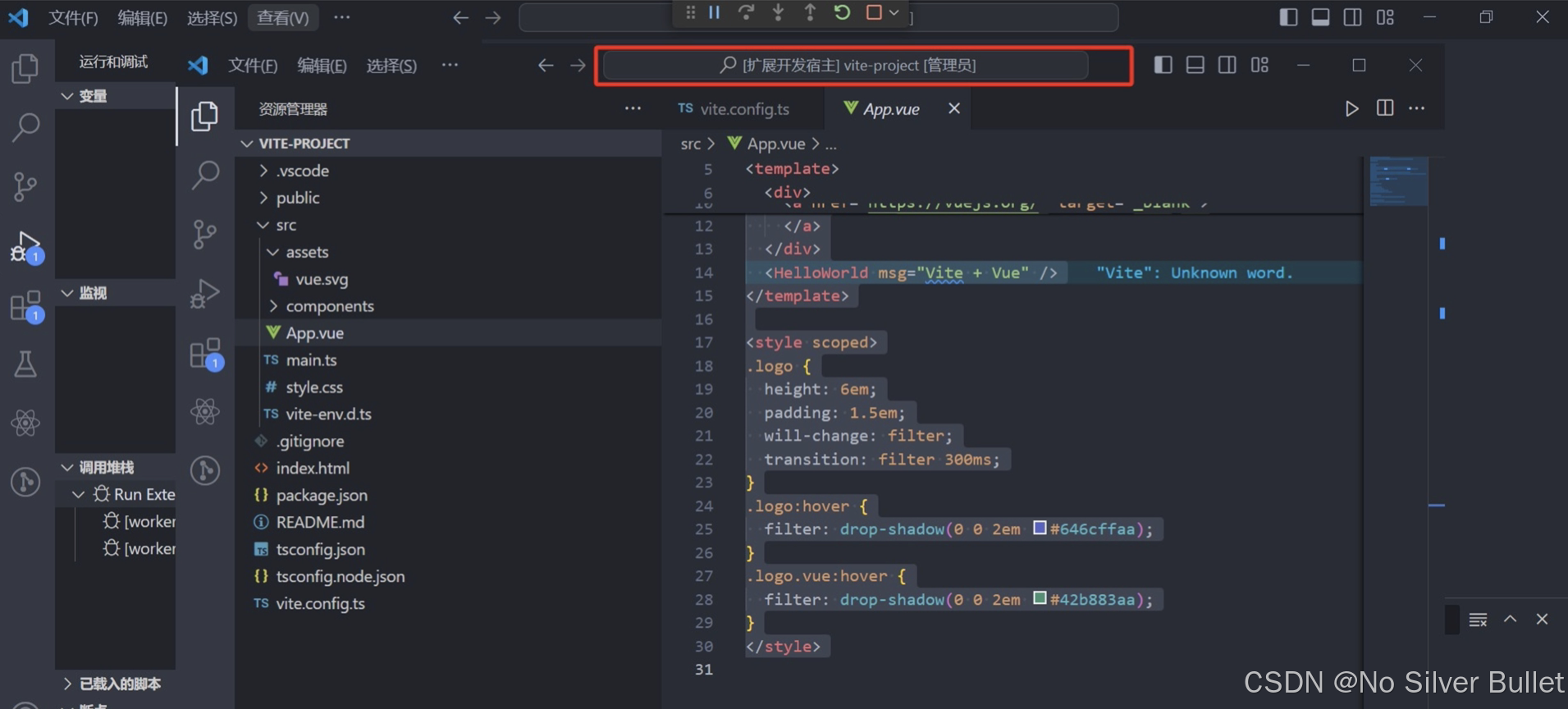The height and width of the screenshot is (709, 1568).
Task: Expand the .vscode folder
Action: [263, 171]
